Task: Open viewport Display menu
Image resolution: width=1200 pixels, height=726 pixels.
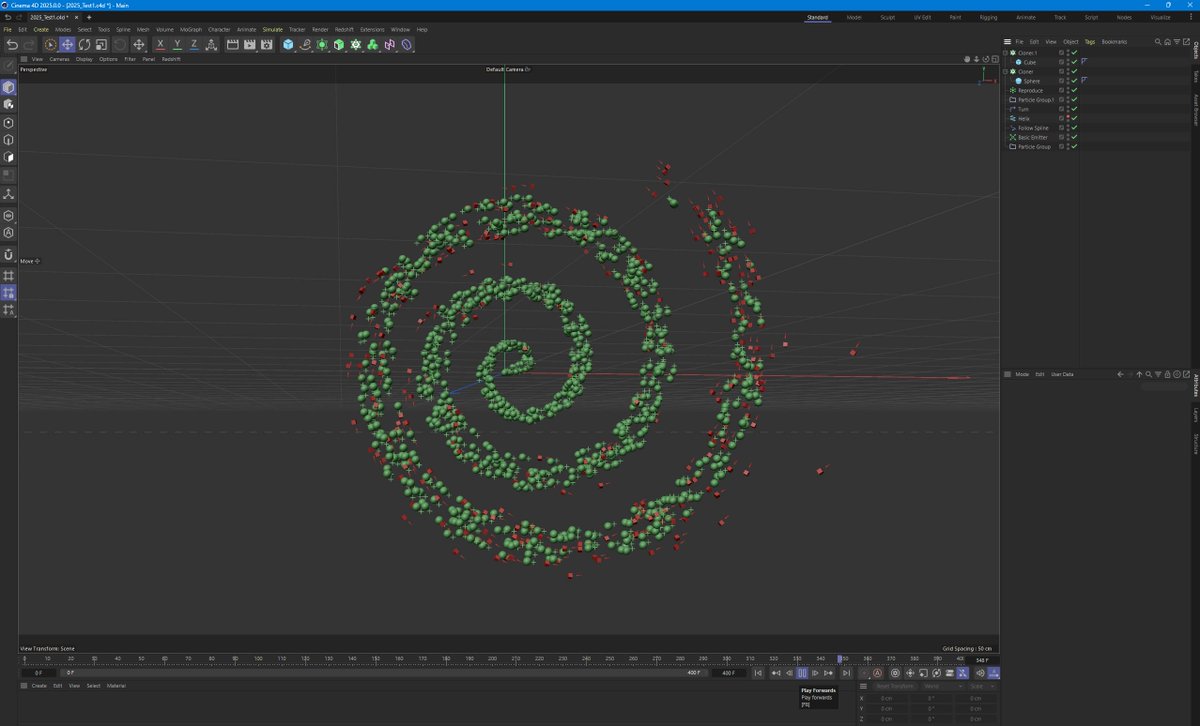Action: (x=84, y=59)
